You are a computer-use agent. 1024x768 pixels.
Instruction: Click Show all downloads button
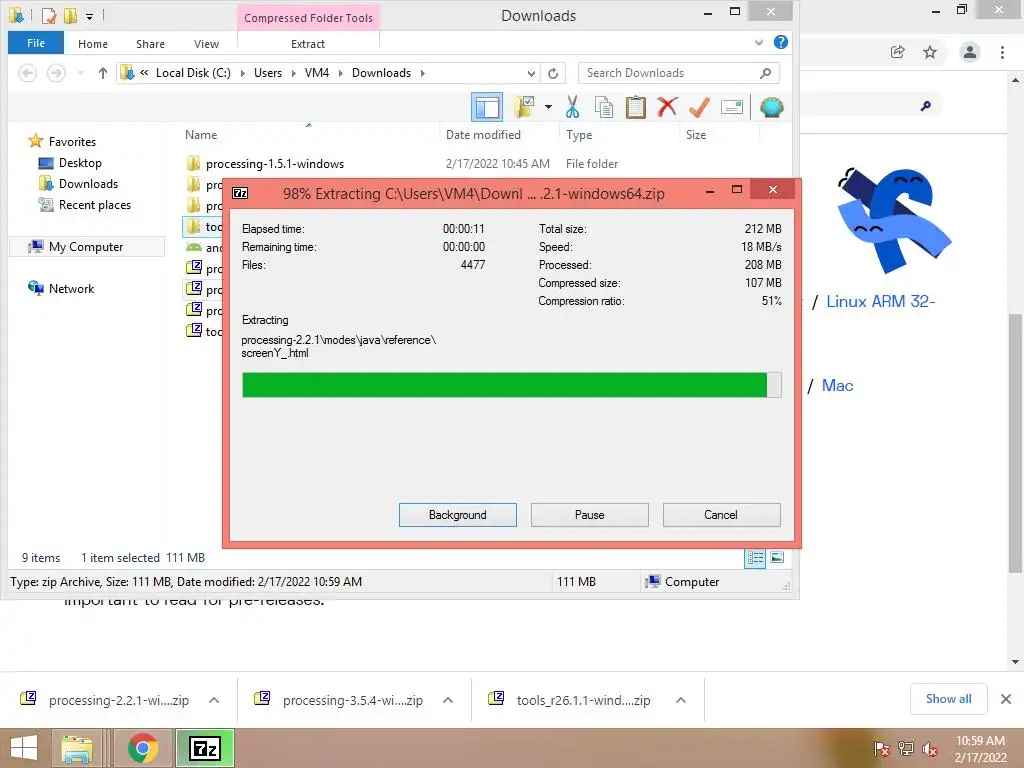click(x=948, y=699)
